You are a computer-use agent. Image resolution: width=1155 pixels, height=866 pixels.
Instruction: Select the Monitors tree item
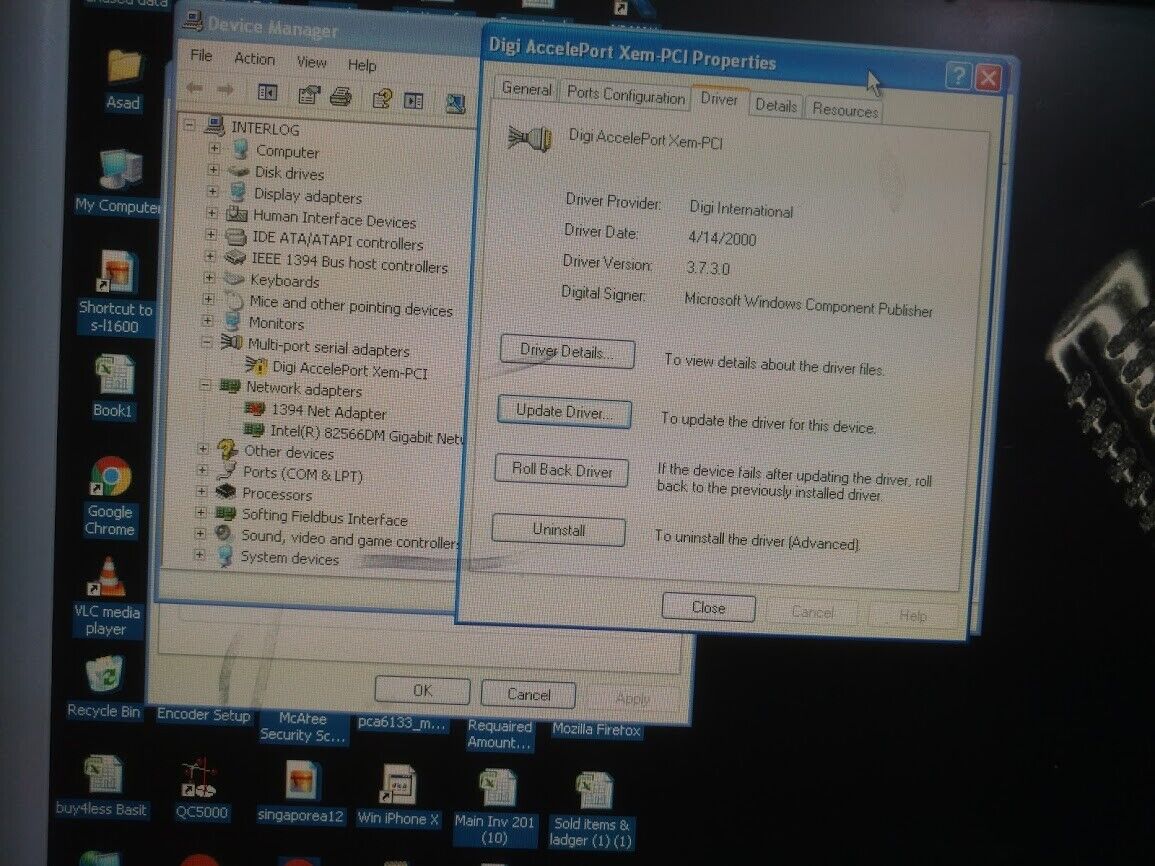(x=275, y=323)
